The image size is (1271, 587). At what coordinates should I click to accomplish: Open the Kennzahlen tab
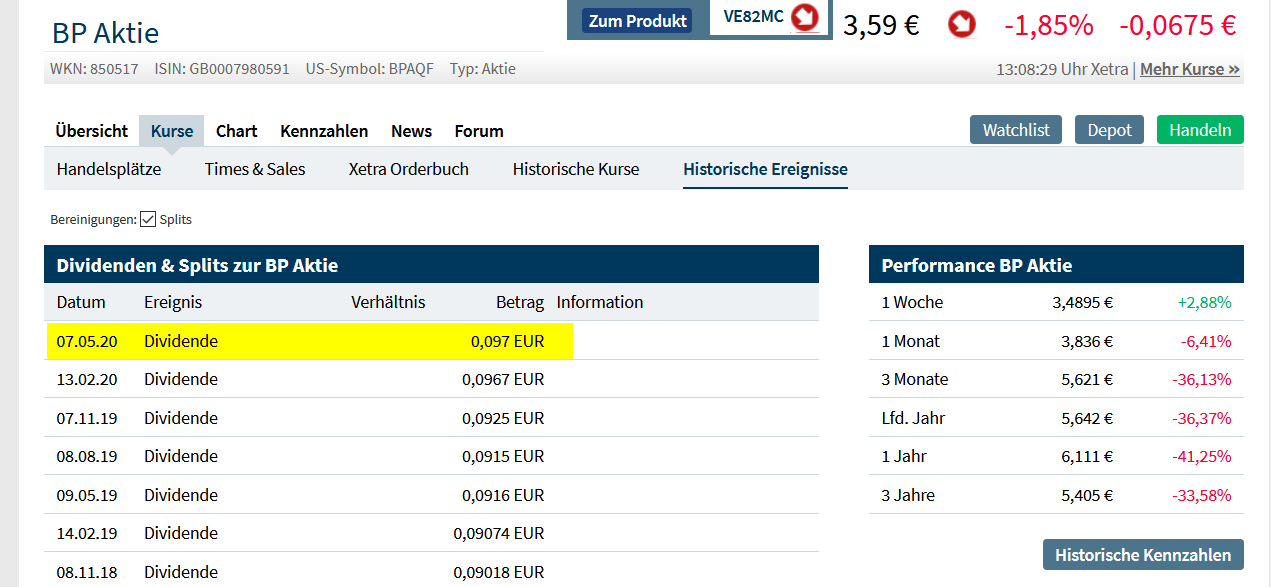(324, 131)
